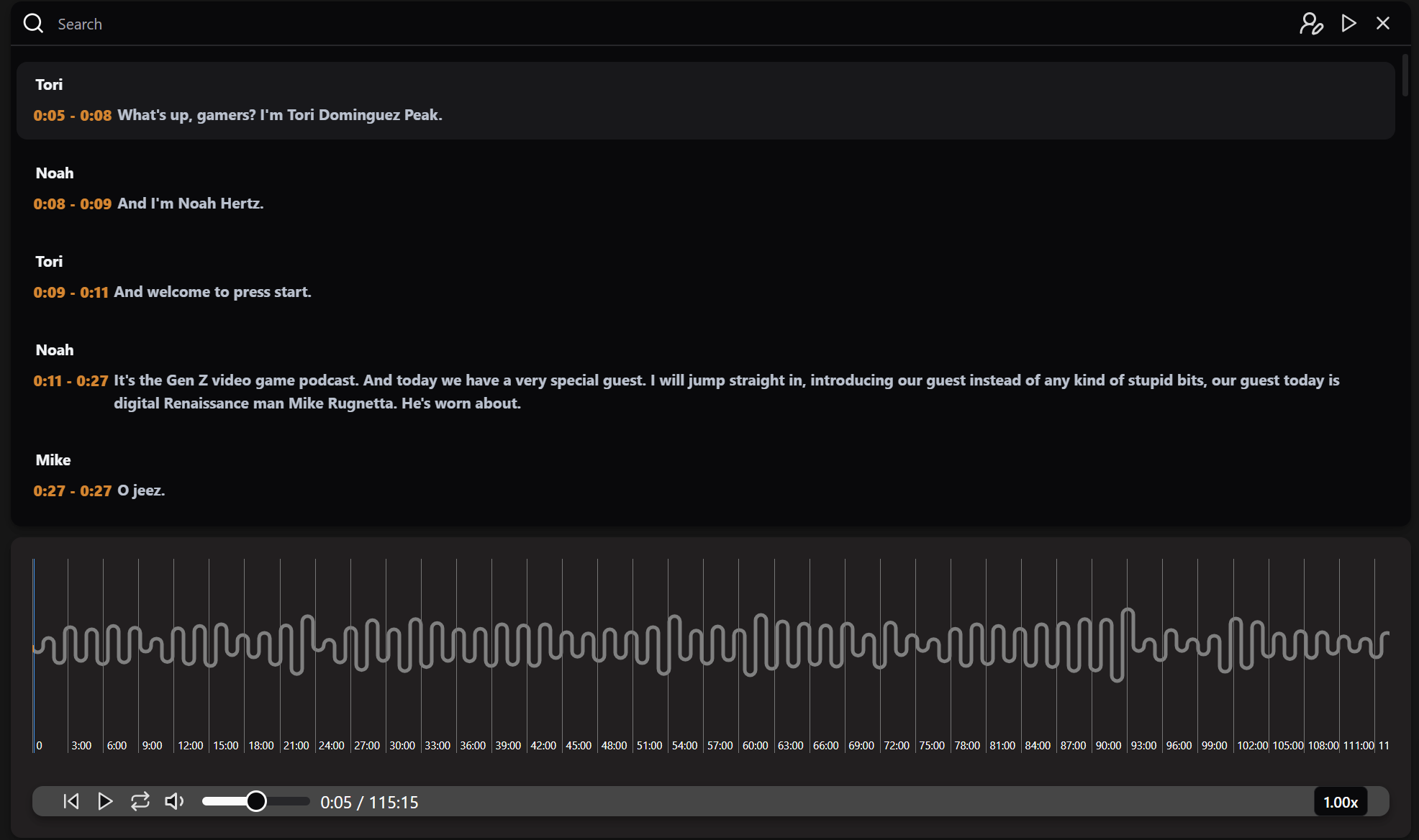
Task: Change playback speed via the 1.00x button
Action: tap(1340, 801)
